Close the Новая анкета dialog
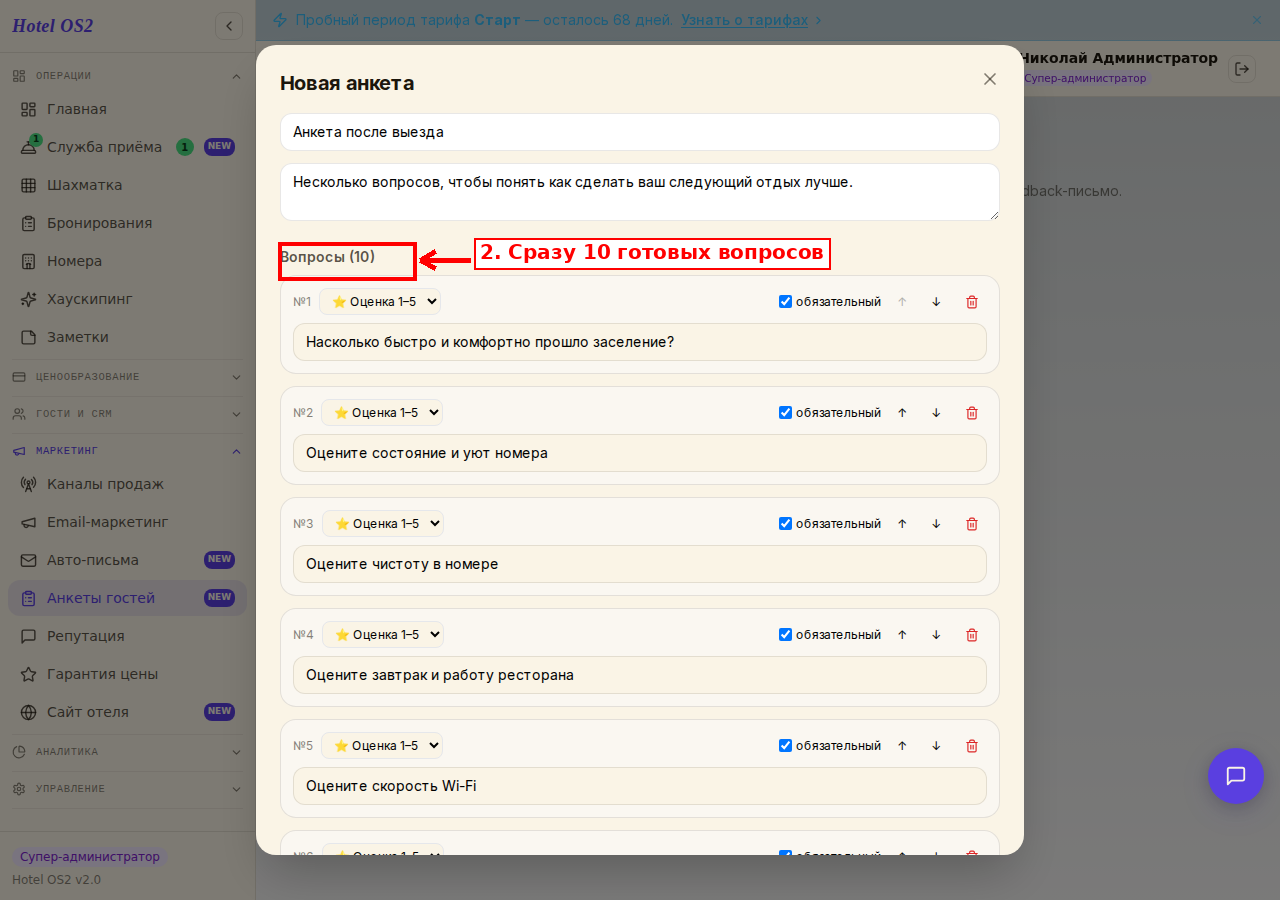 pos(990,79)
